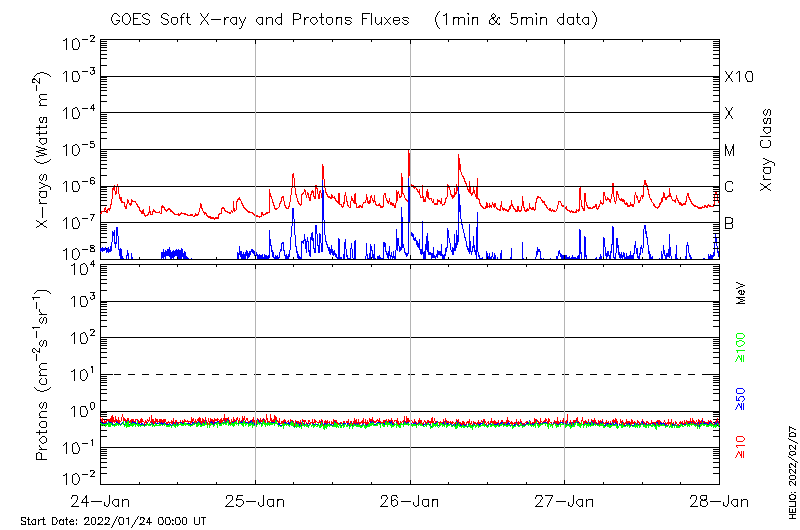Click the M flare class label
This screenshot has height=530, width=800.
(x=730, y=151)
